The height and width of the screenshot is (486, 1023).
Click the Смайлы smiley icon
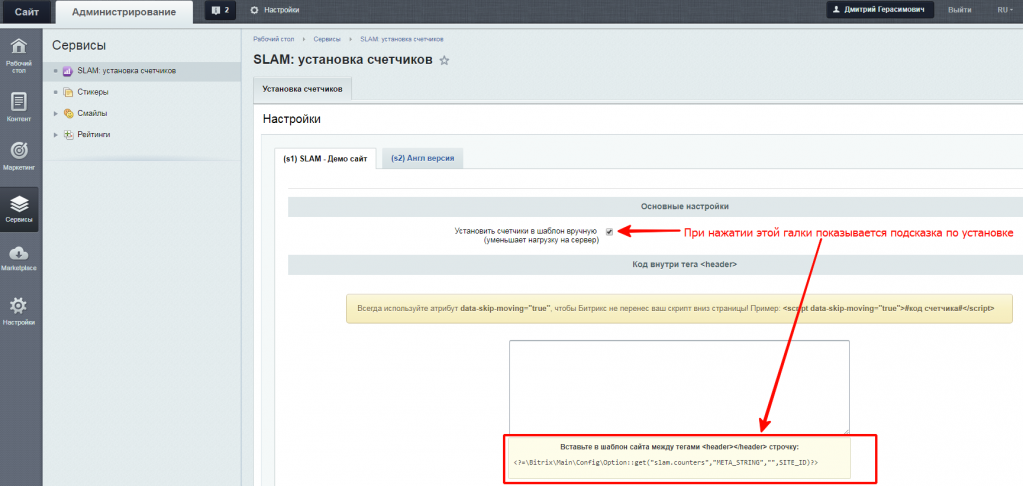(67, 113)
